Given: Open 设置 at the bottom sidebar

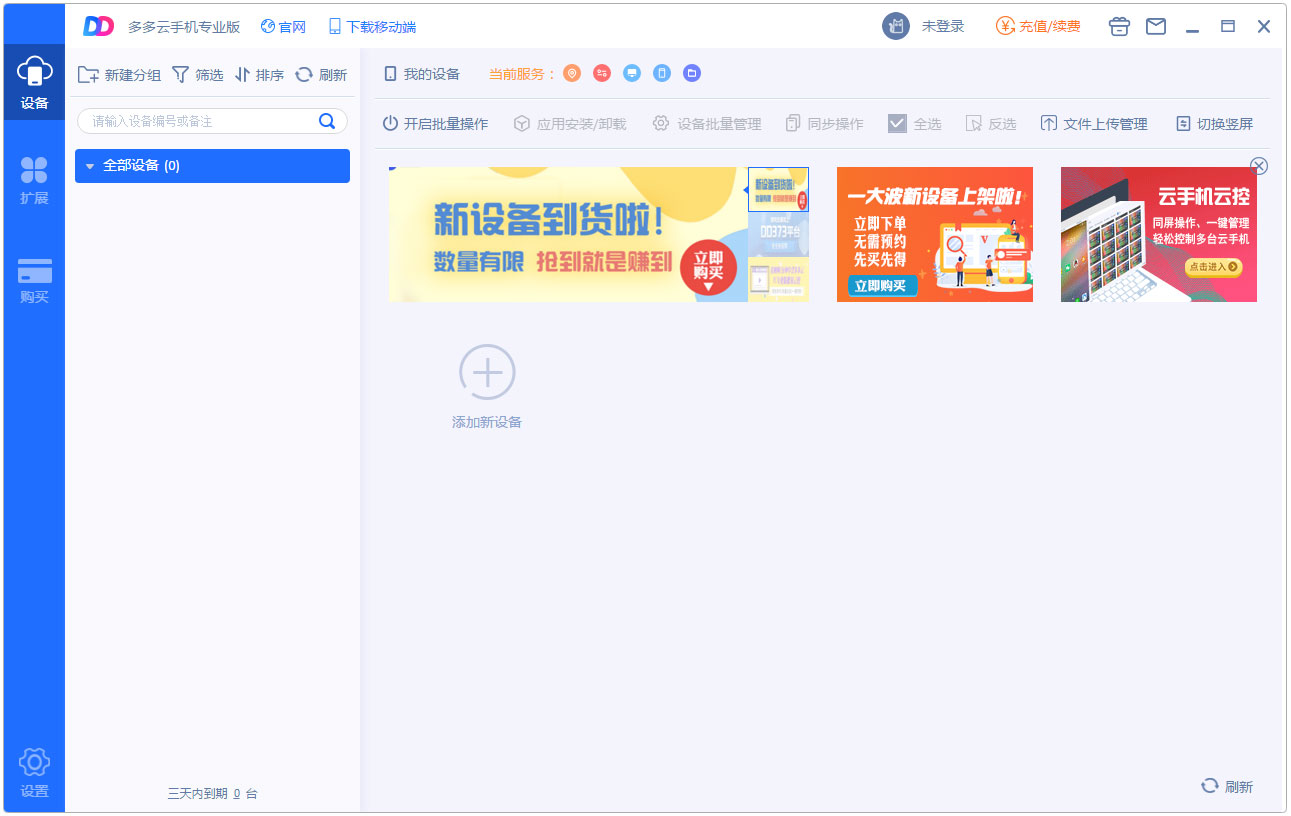Looking at the screenshot, I should [34, 772].
